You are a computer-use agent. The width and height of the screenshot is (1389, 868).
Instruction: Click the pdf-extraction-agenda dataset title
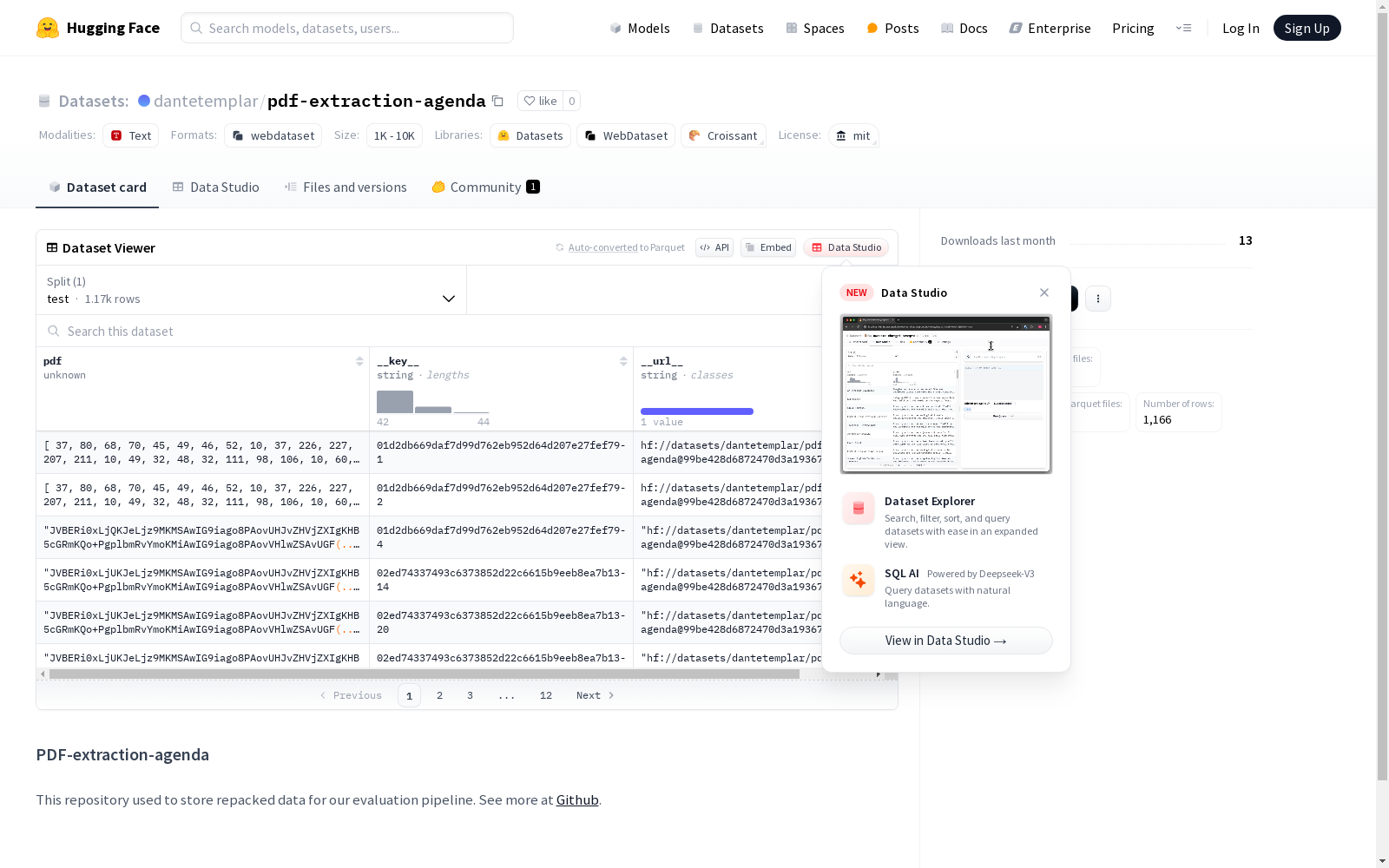[377, 101]
